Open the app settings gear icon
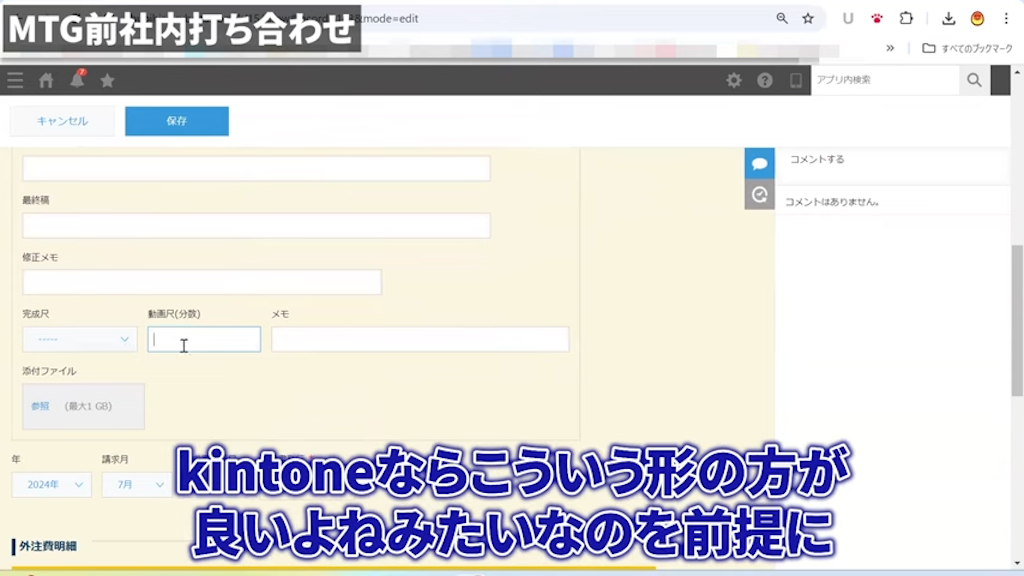1024x576 pixels. pyautogui.click(x=734, y=80)
